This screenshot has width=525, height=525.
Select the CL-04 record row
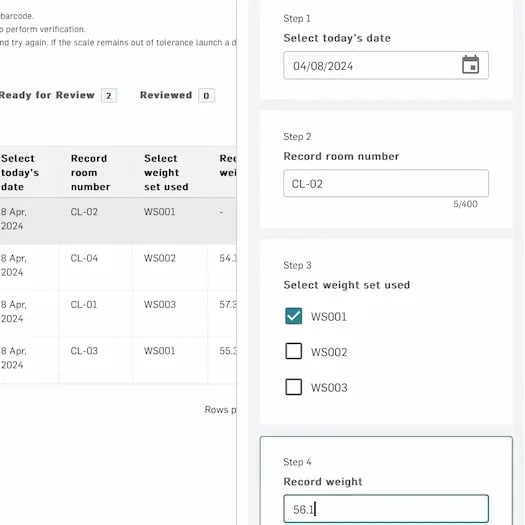(x=118, y=267)
